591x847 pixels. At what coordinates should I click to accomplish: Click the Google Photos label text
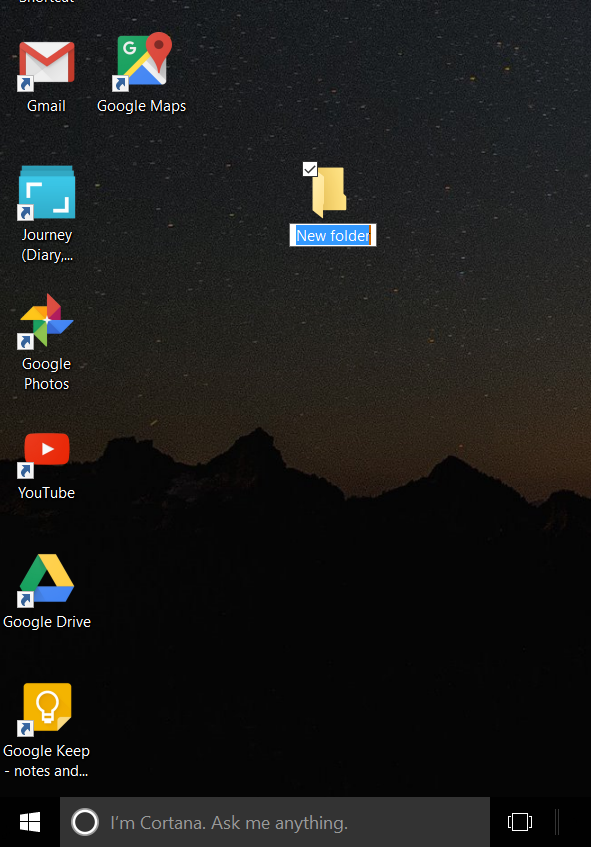coord(46,374)
